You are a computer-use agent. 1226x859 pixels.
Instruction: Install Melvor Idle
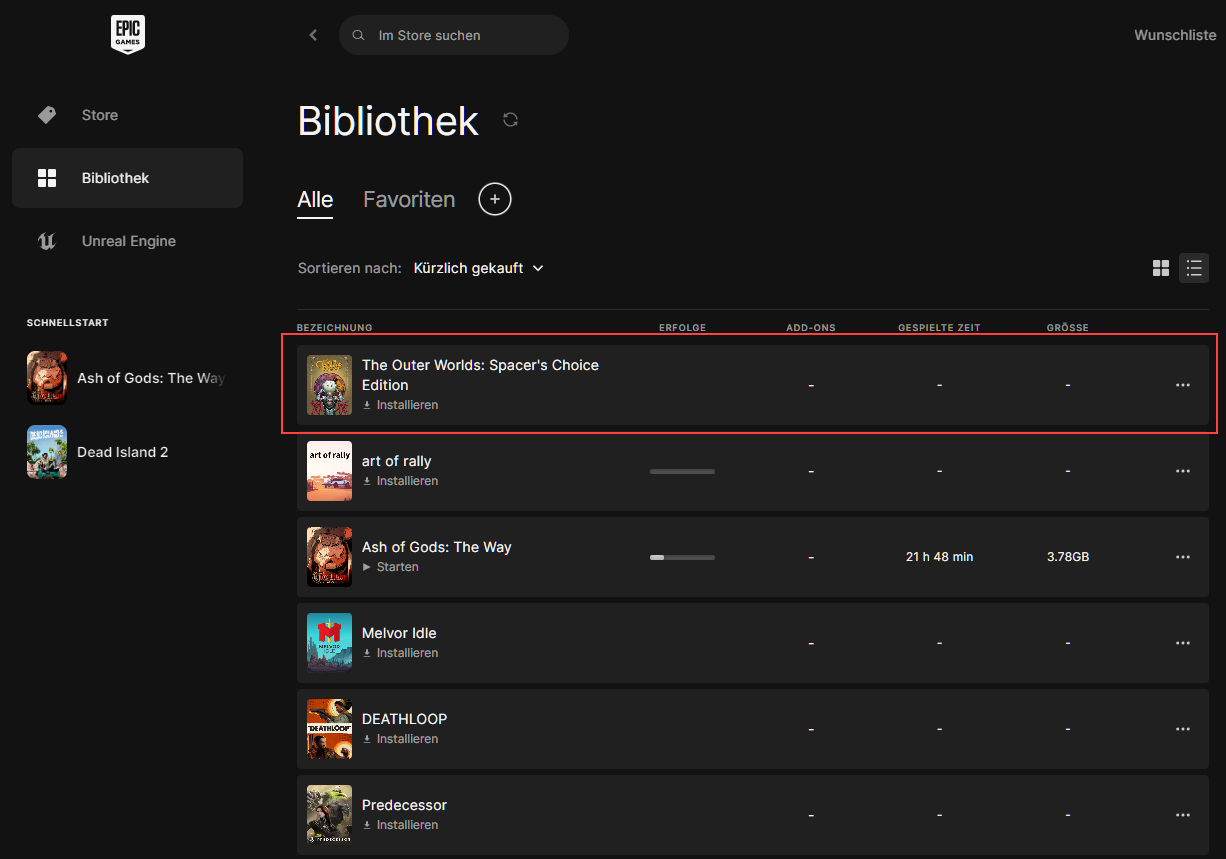pos(400,653)
